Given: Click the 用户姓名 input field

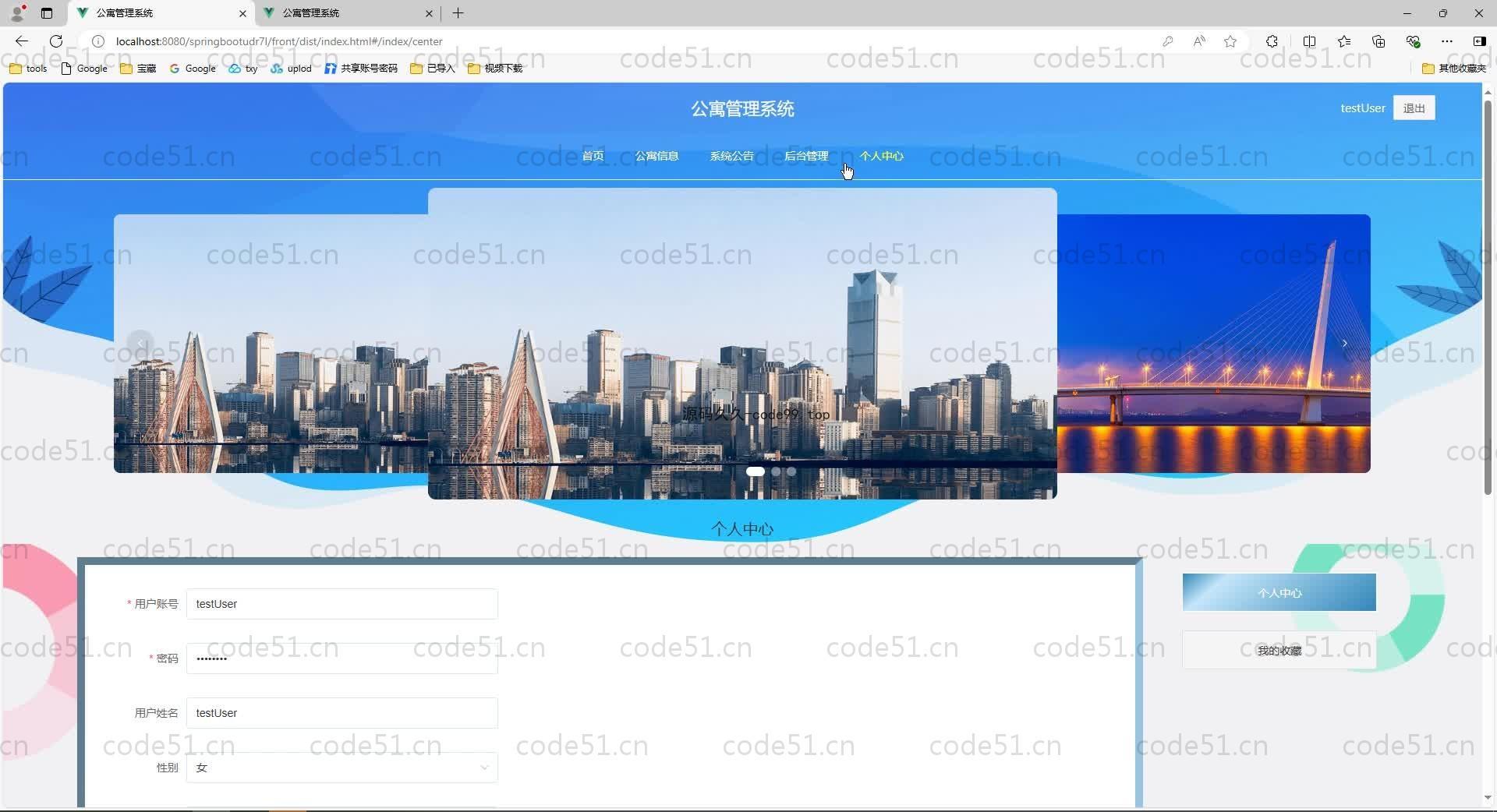Looking at the screenshot, I should (342, 713).
